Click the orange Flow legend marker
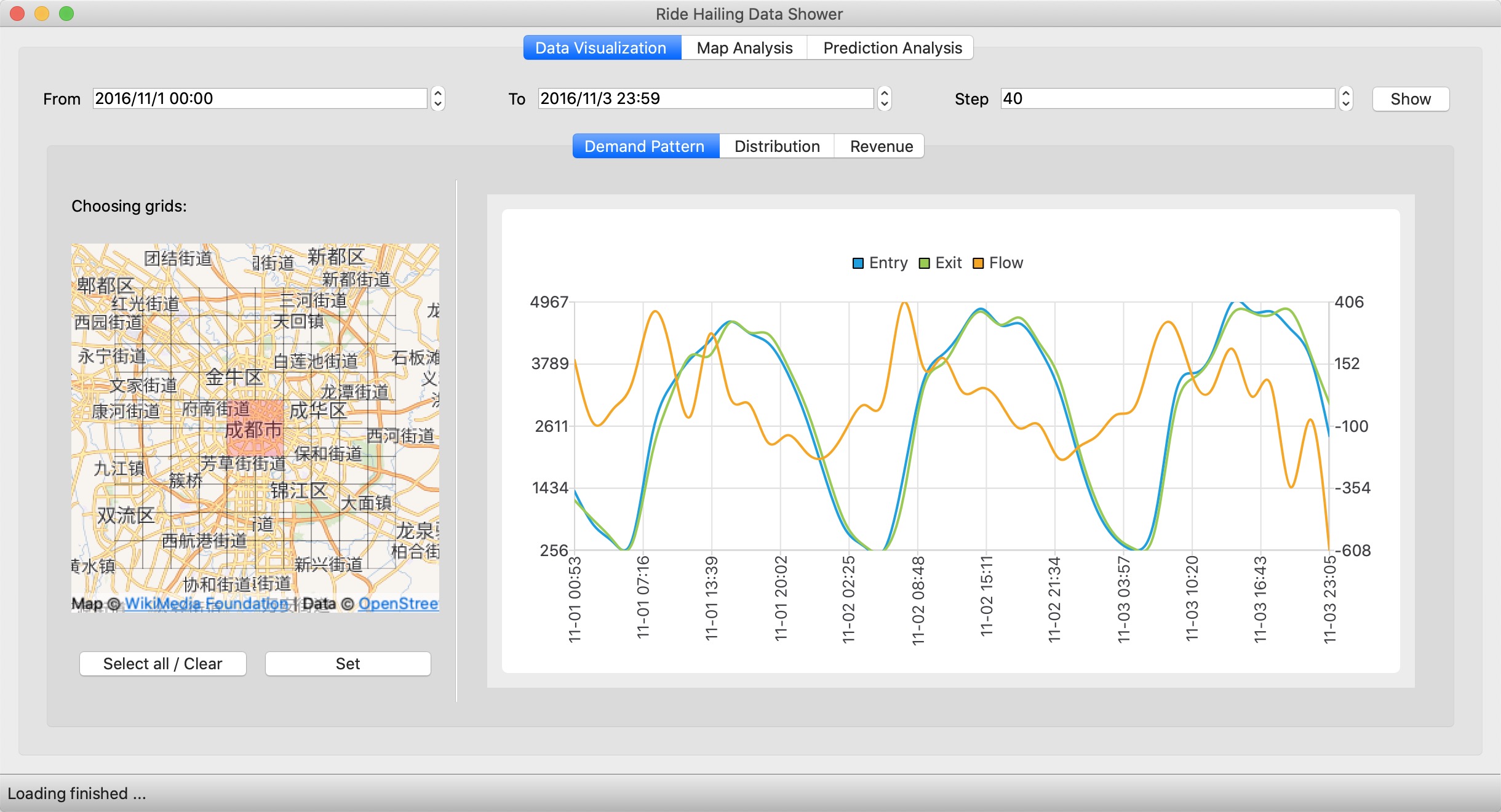Viewport: 1501px width, 812px height. pyautogui.click(x=977, y=263)
